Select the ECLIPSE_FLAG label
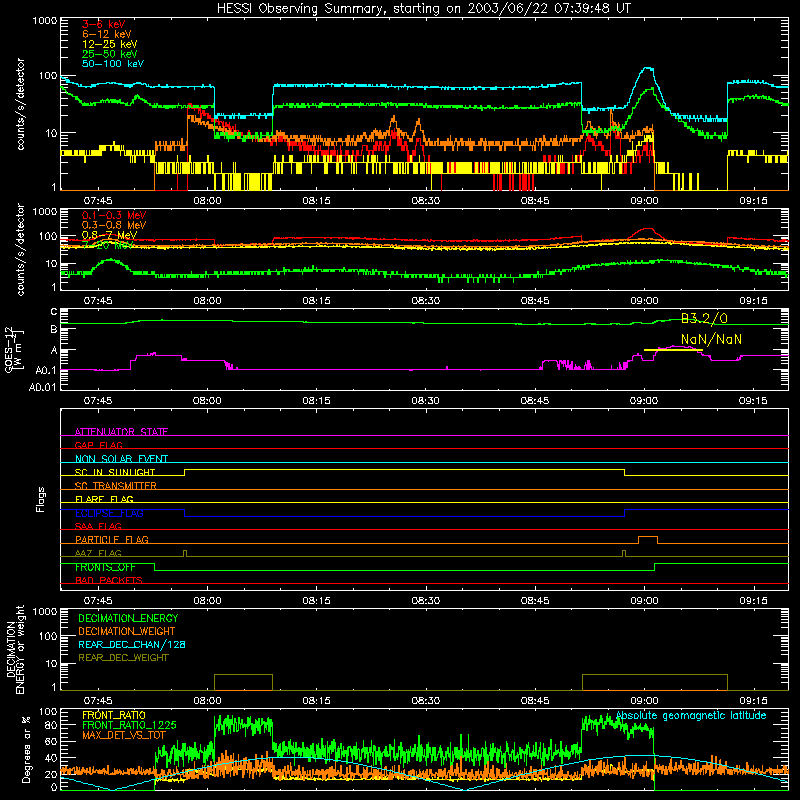 pos(109,513)
